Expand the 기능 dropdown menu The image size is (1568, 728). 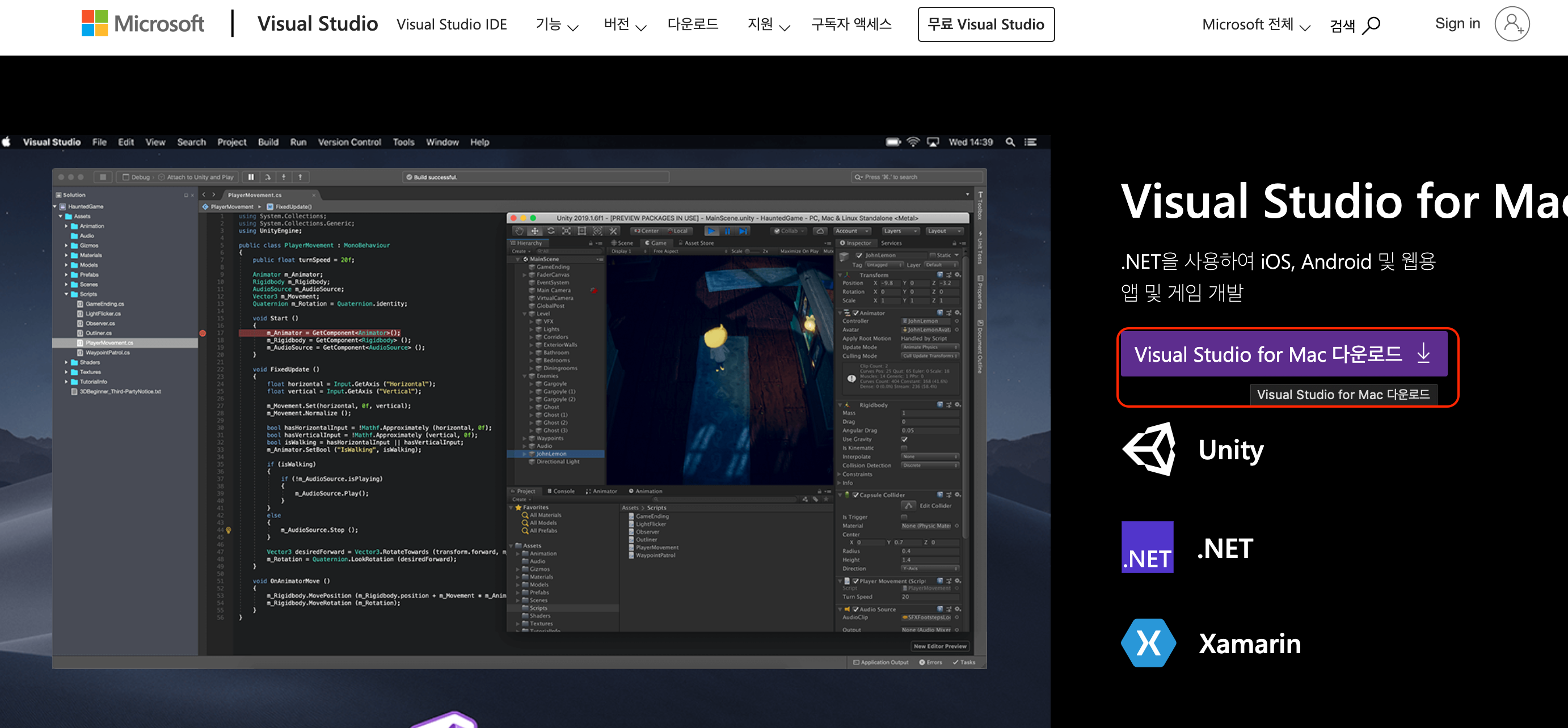click(557, 24)
